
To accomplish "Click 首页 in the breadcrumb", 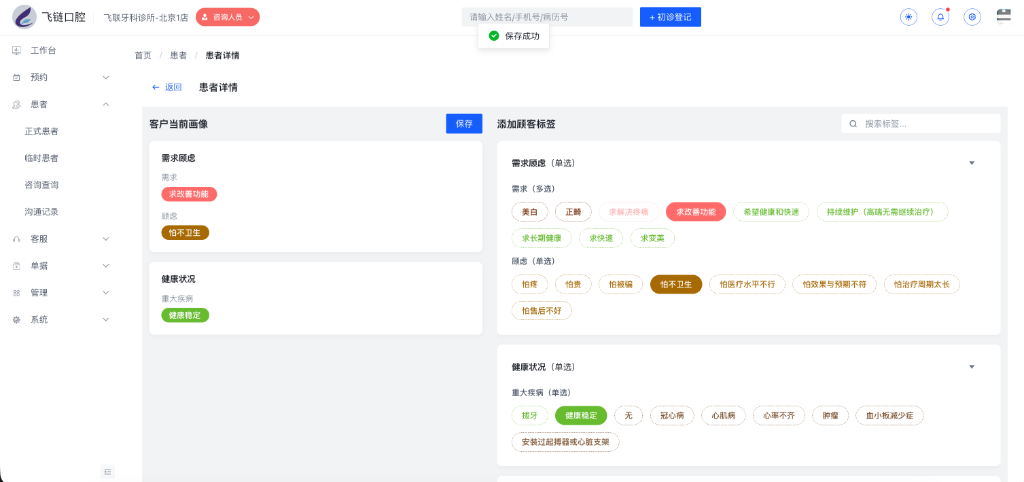I will [143, 56].
